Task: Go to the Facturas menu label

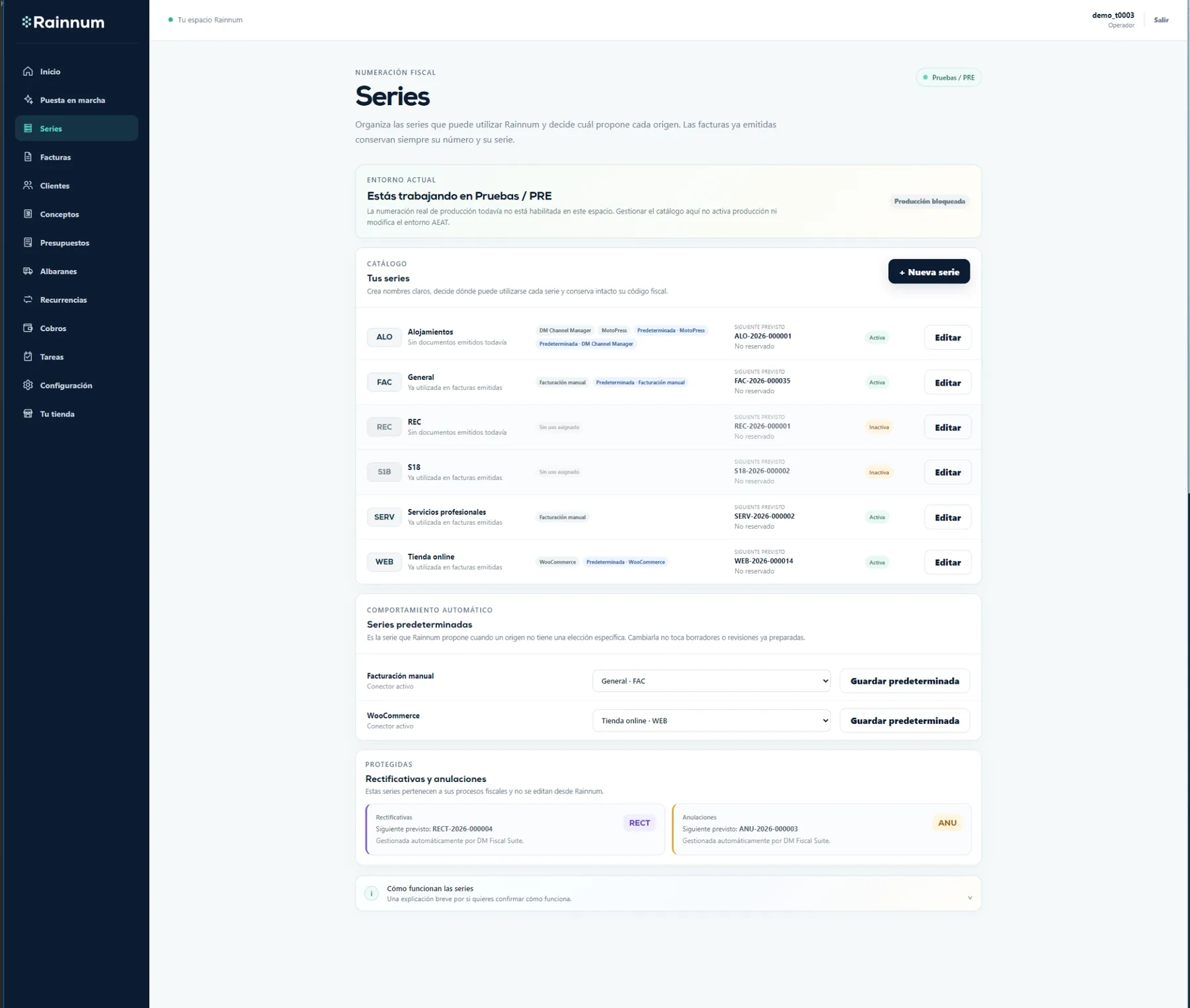Action: tap(56, 157)
